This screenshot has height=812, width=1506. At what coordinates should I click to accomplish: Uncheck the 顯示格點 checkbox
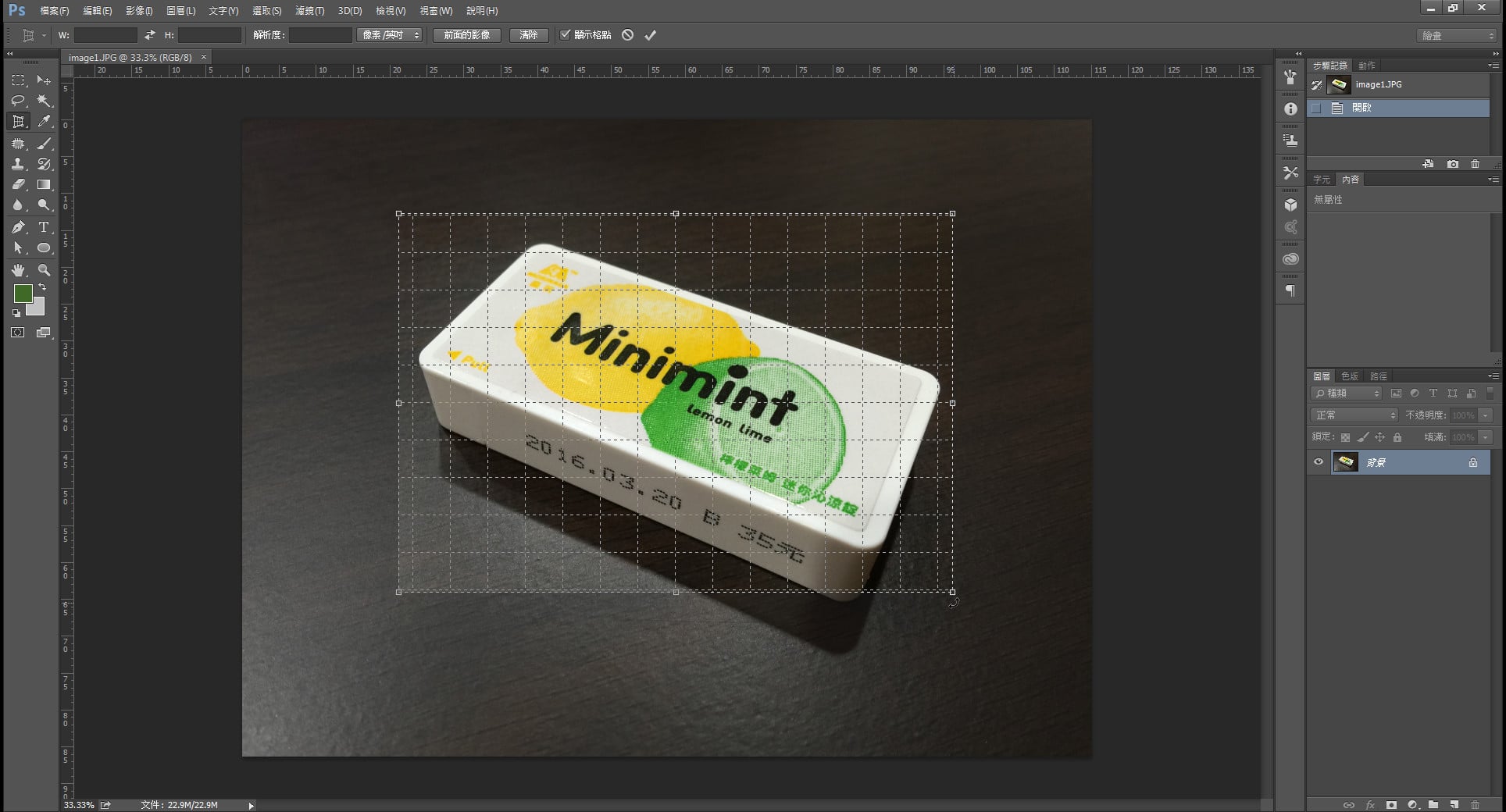pyautogui.click(x=566, y=35)
